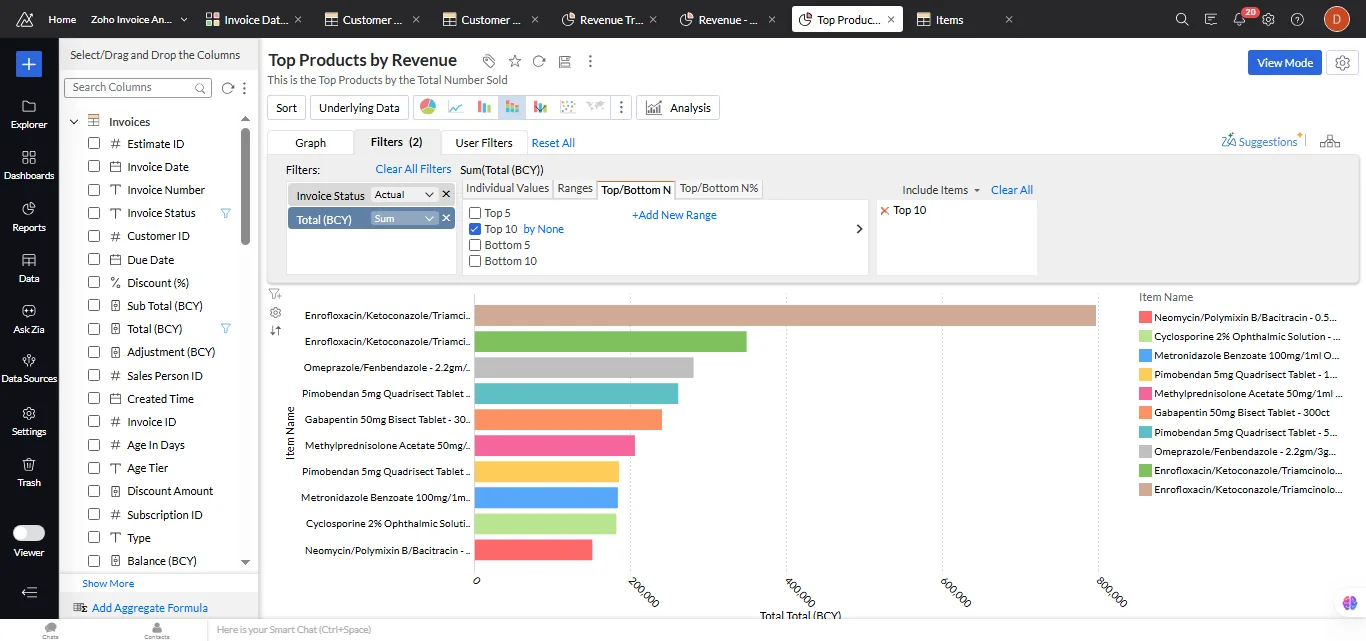The width and height of the screenshot is (1366, 641).
Task: Open Data Sources in left sidebar
Action: [x=29, y=367]
